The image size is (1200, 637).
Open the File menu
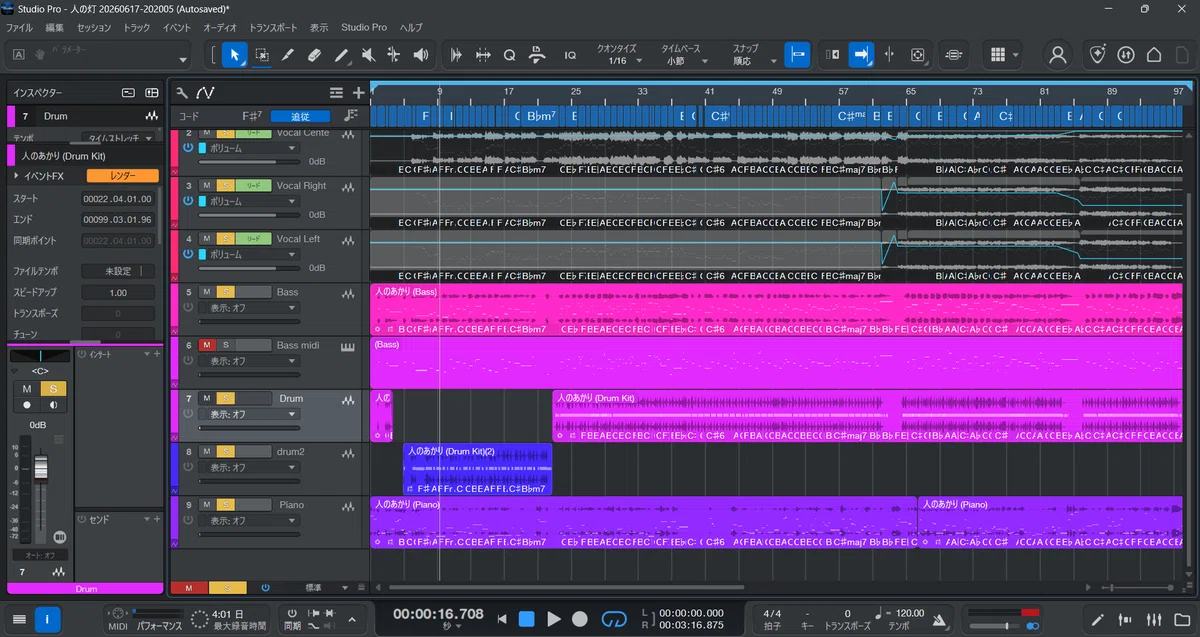click(19, 27)
